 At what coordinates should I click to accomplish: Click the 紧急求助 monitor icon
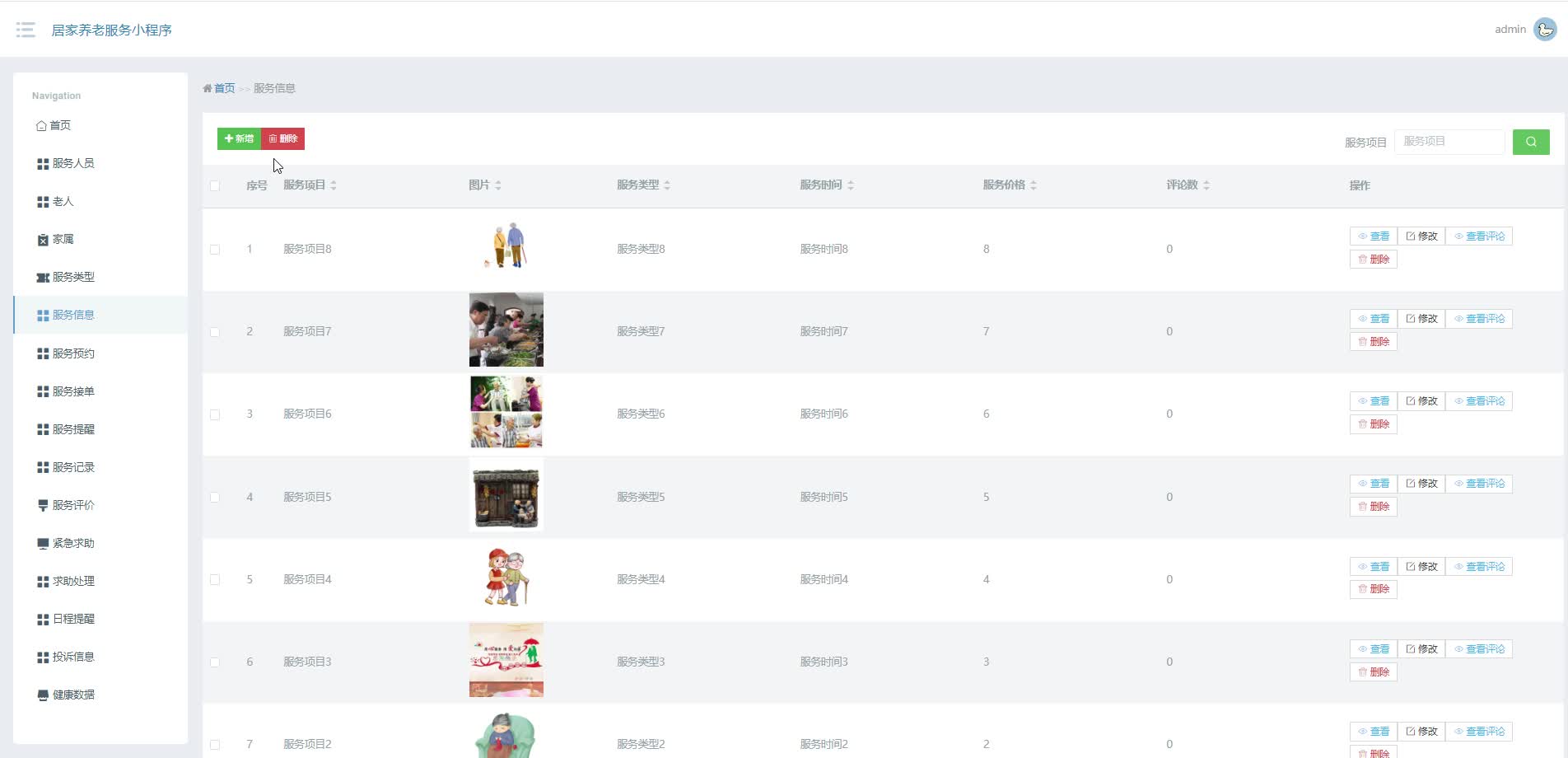pos(43,544)
